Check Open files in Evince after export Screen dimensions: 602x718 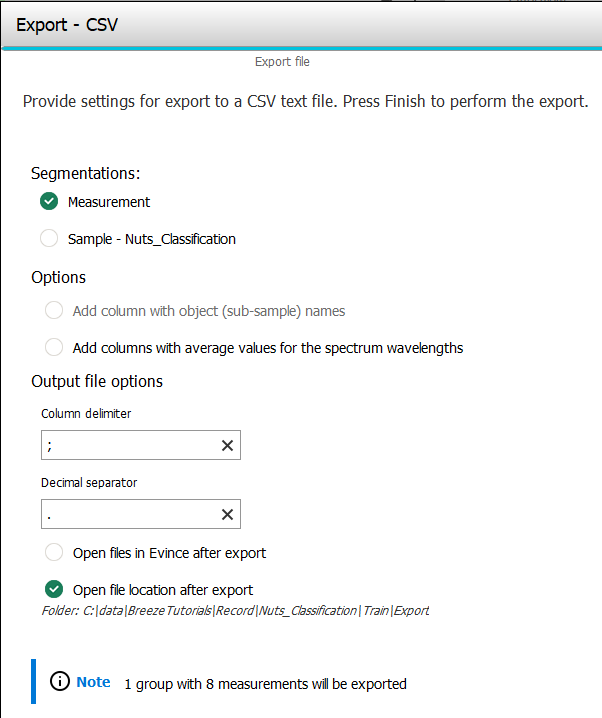pyautogui.click(x=54, y=552)
